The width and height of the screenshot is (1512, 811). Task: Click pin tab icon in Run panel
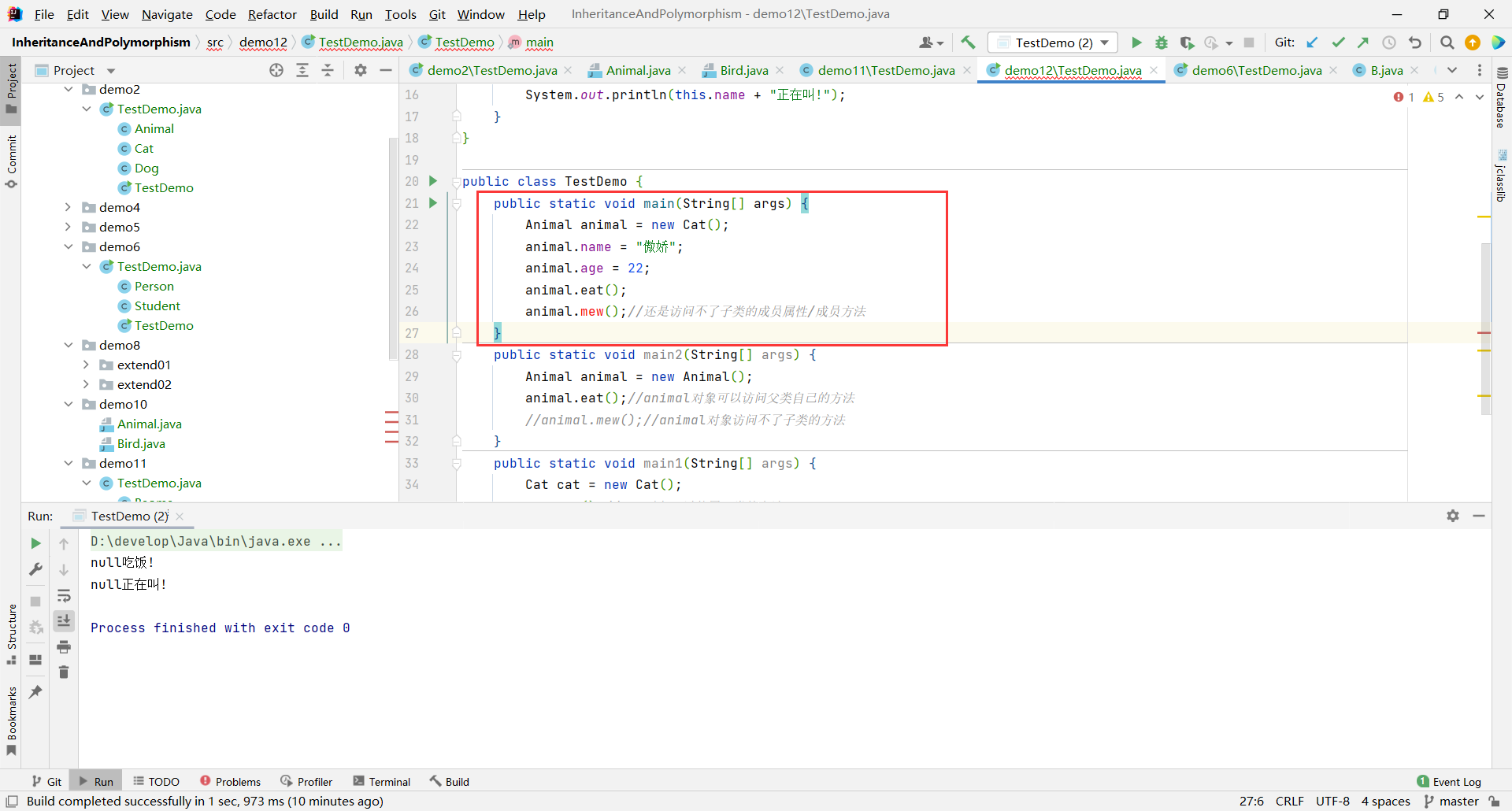point(35,691)
